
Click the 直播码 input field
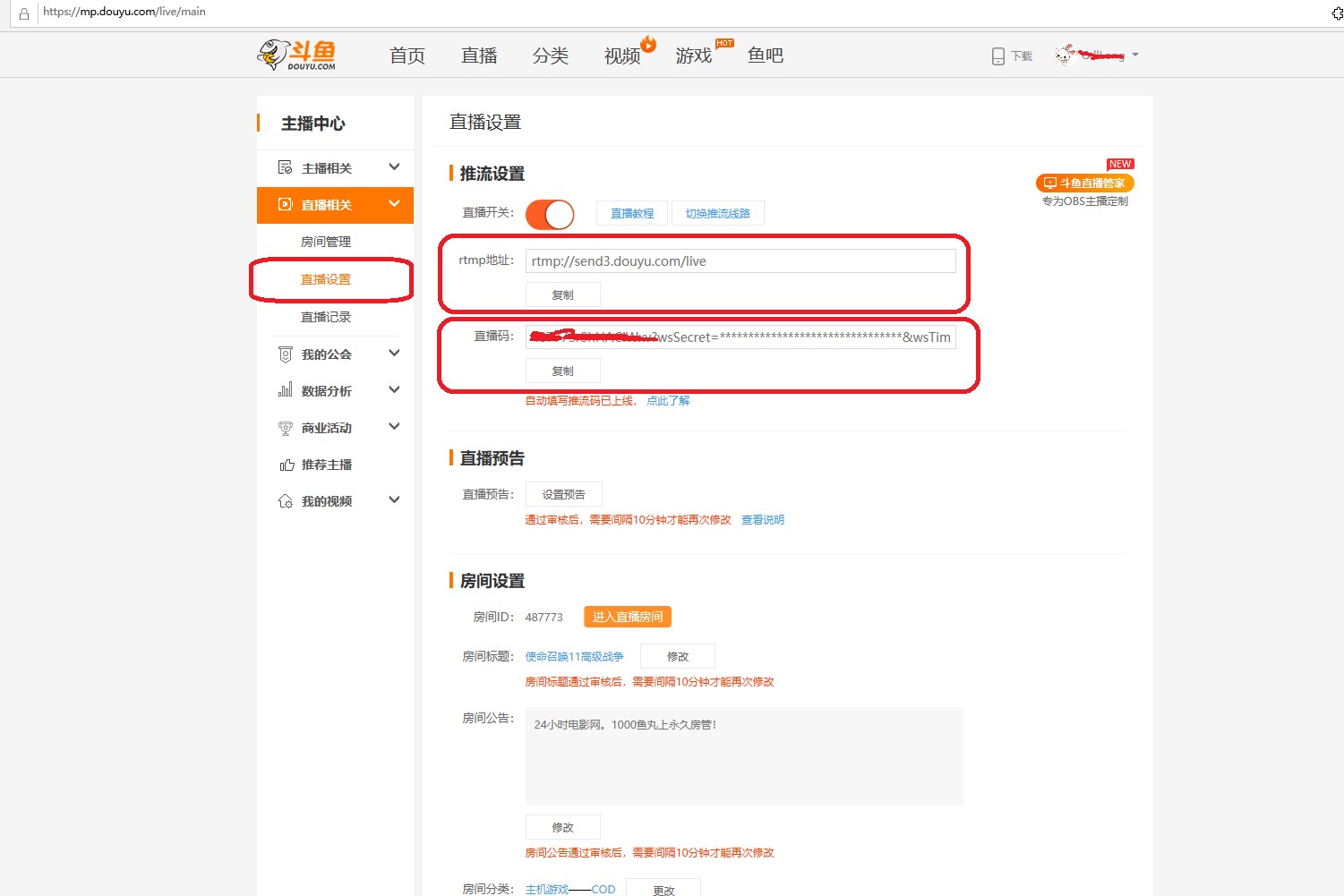[x=740, y=337]
